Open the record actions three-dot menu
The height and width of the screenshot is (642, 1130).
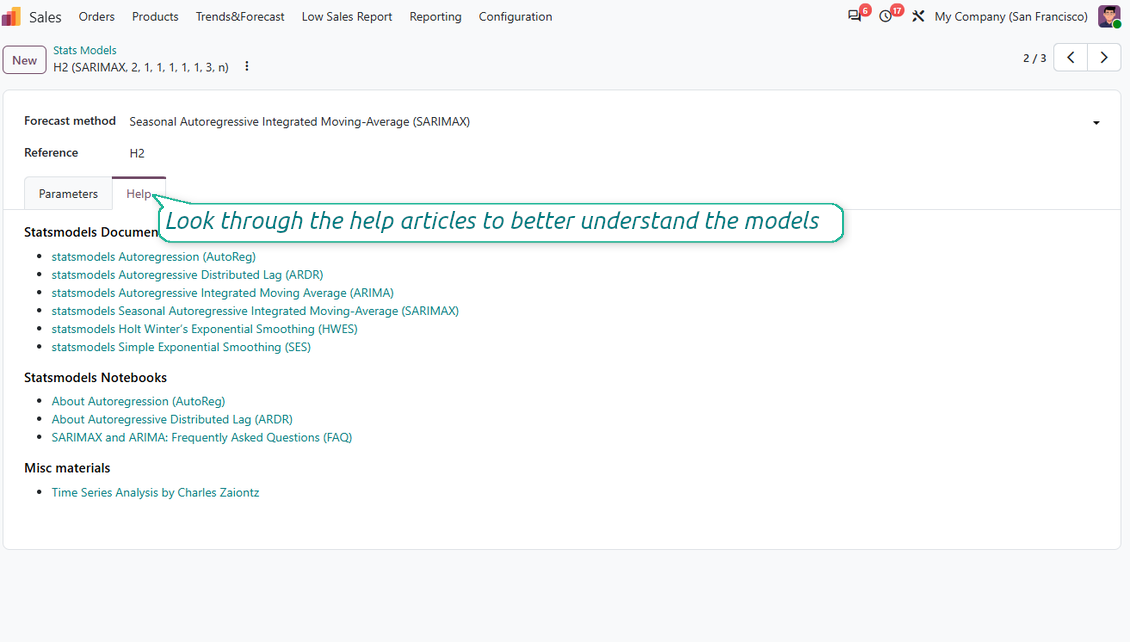[246, 66]
